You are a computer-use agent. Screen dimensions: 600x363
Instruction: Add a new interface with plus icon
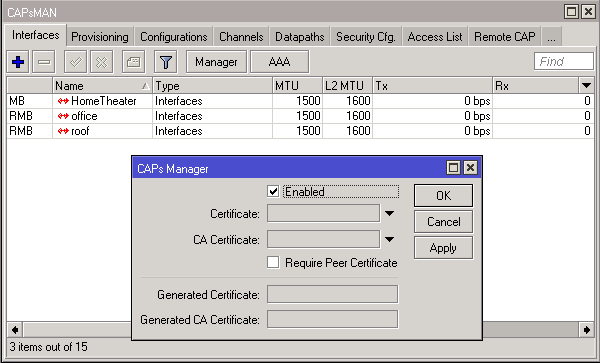pos(18,62)
